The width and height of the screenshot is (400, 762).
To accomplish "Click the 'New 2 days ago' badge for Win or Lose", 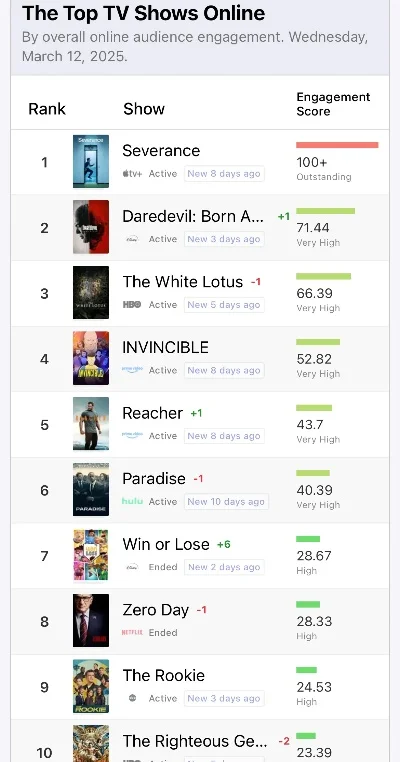I will pos(224,567).
